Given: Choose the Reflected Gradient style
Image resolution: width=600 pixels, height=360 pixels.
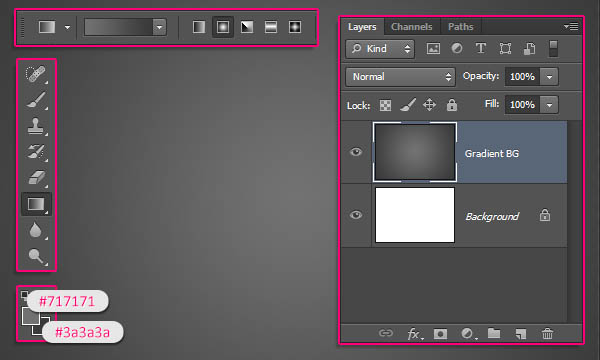Looking at the screenshot, I should [271, 27].
